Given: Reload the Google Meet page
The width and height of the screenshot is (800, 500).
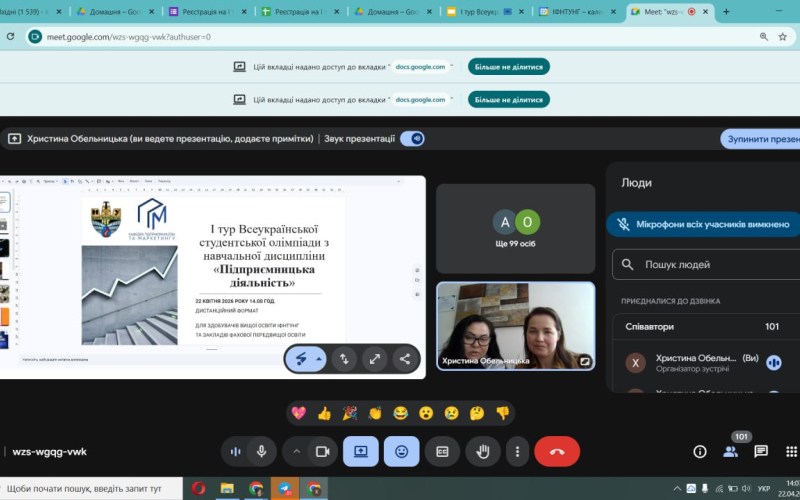Looking at the screenshot, I should pos(10,37).
